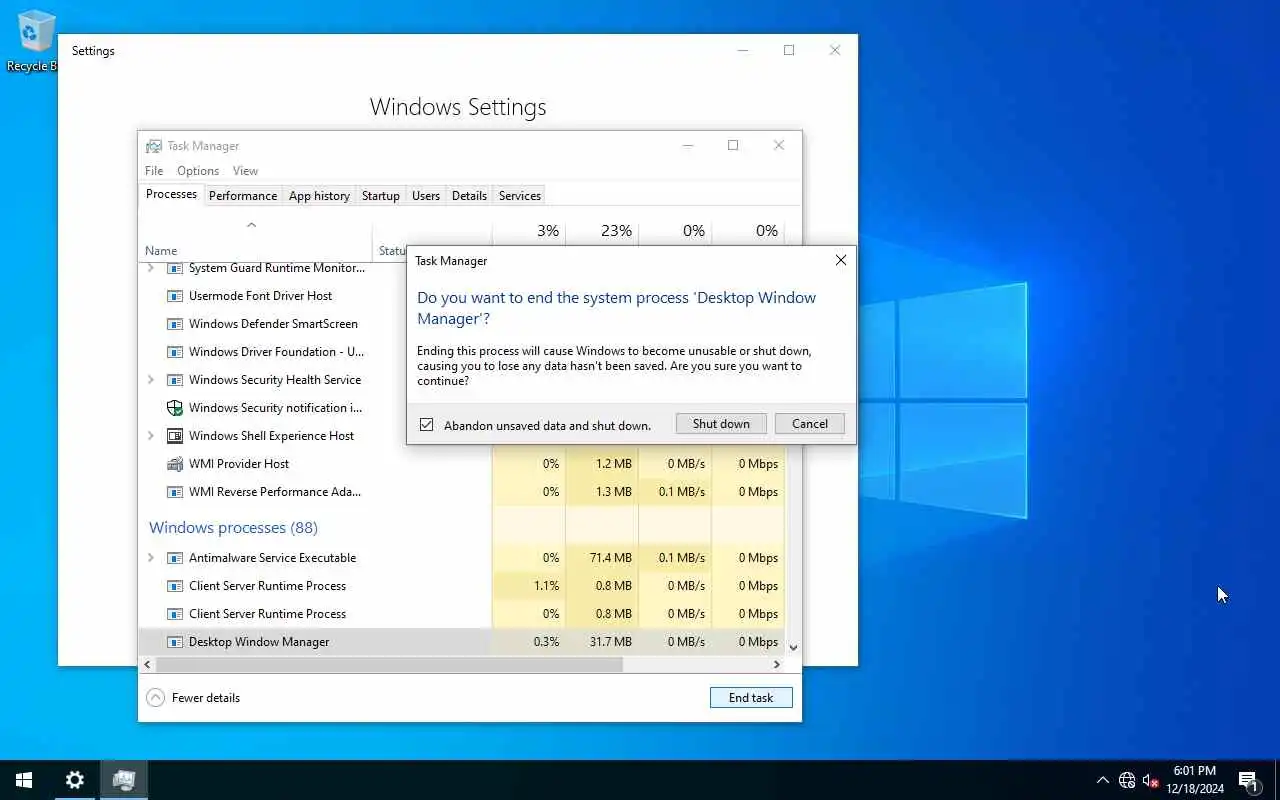The height and width of the screenshot is (800, 1280).
Task: Click 71.4 MB memory value for Antimalware
Action: 610,558
